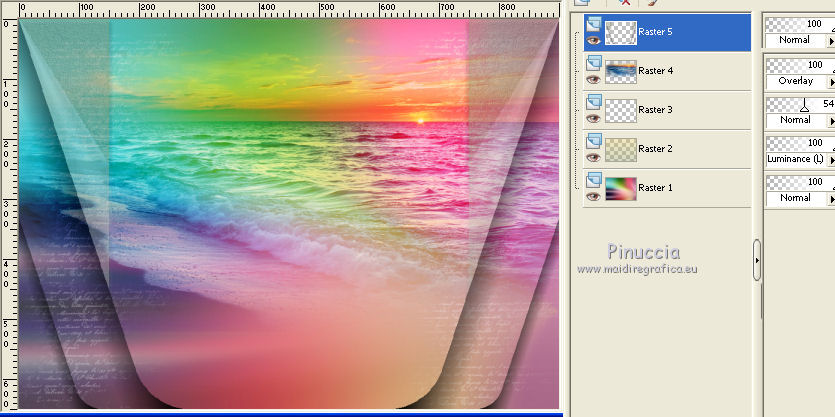Toggle the eye icon for Raster 2
This screenshot has height=417, width=835.
click(594, 158)
